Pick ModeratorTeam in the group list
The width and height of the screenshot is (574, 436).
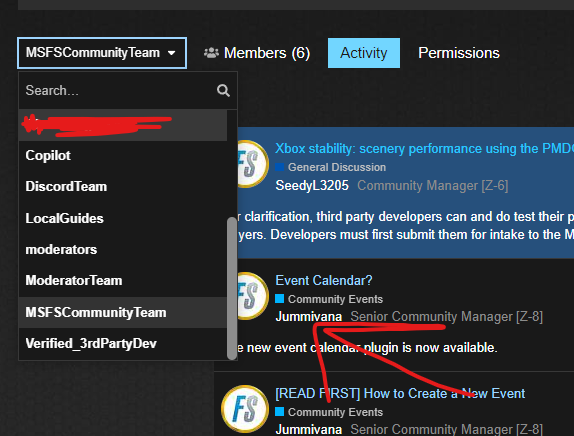pos(123,281)
